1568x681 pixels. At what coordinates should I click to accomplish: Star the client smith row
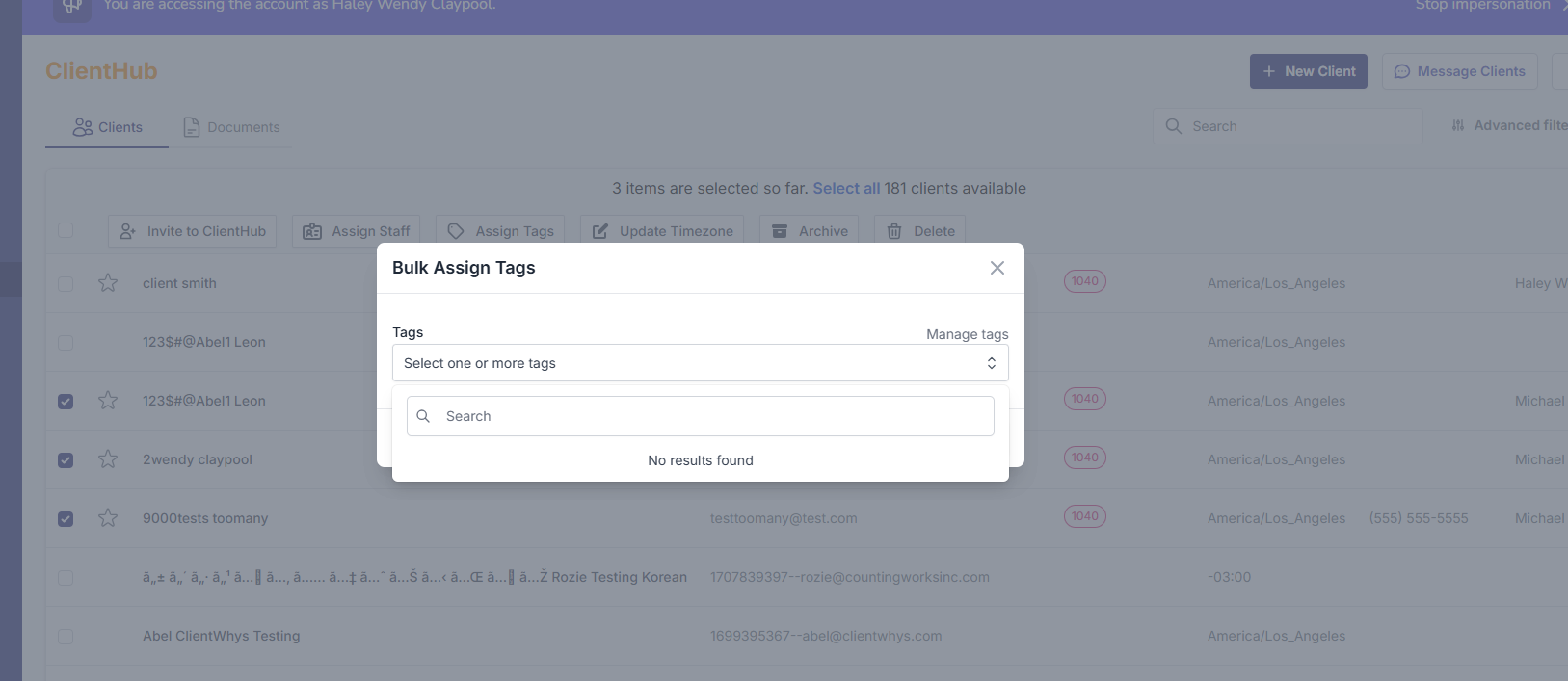[108, 283]
